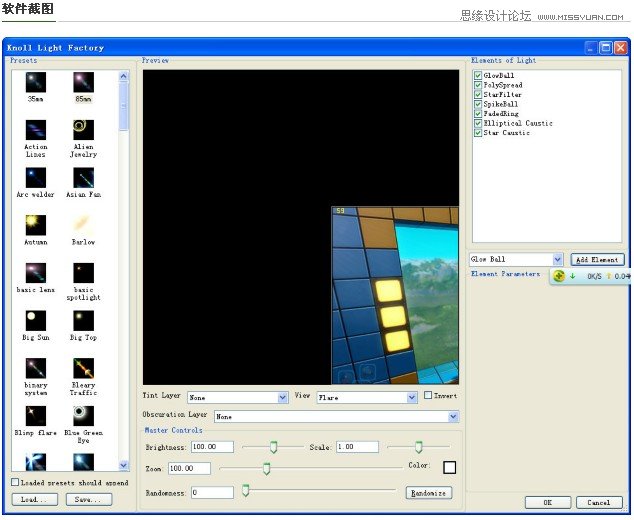This screenshot has height=520, width=634.
Task: Disable the FadedRing element
Action: tap(478, 114)
